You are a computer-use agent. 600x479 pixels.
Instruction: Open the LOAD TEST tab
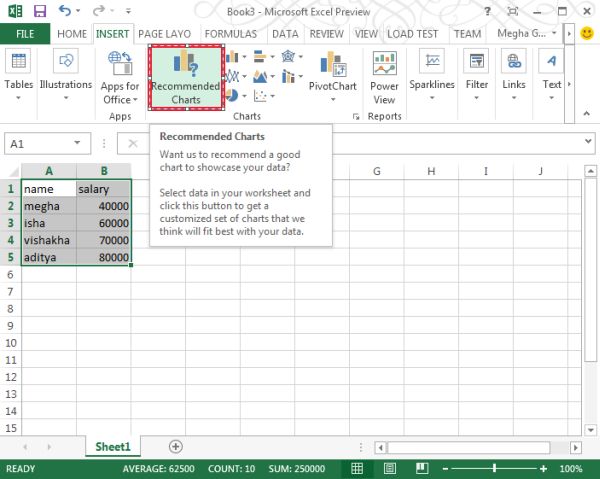tap(412, 34)
